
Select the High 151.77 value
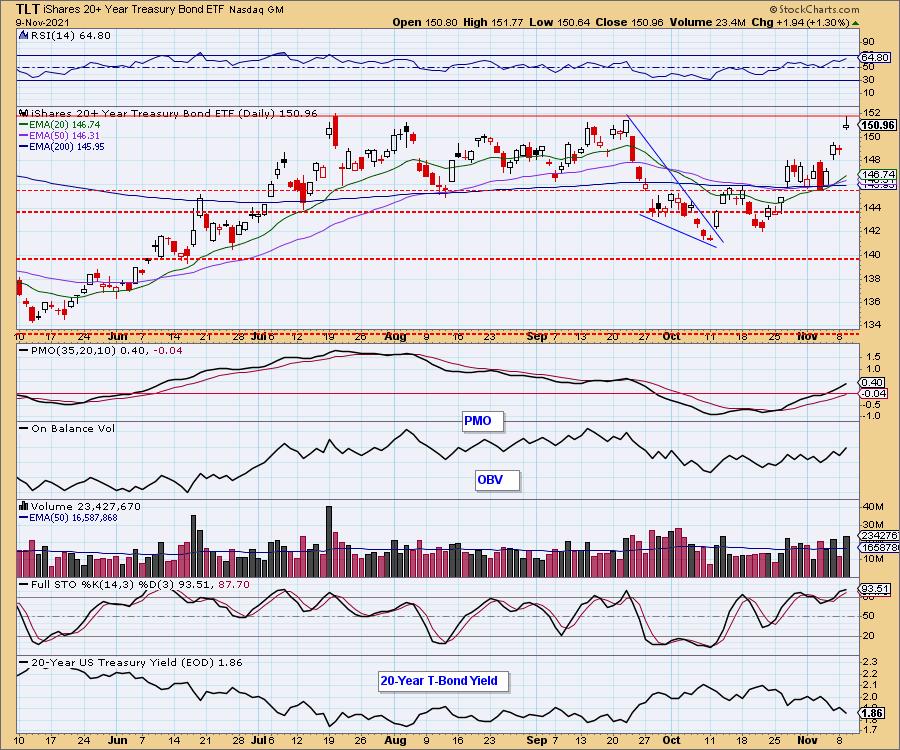click(x=493, y=22)
